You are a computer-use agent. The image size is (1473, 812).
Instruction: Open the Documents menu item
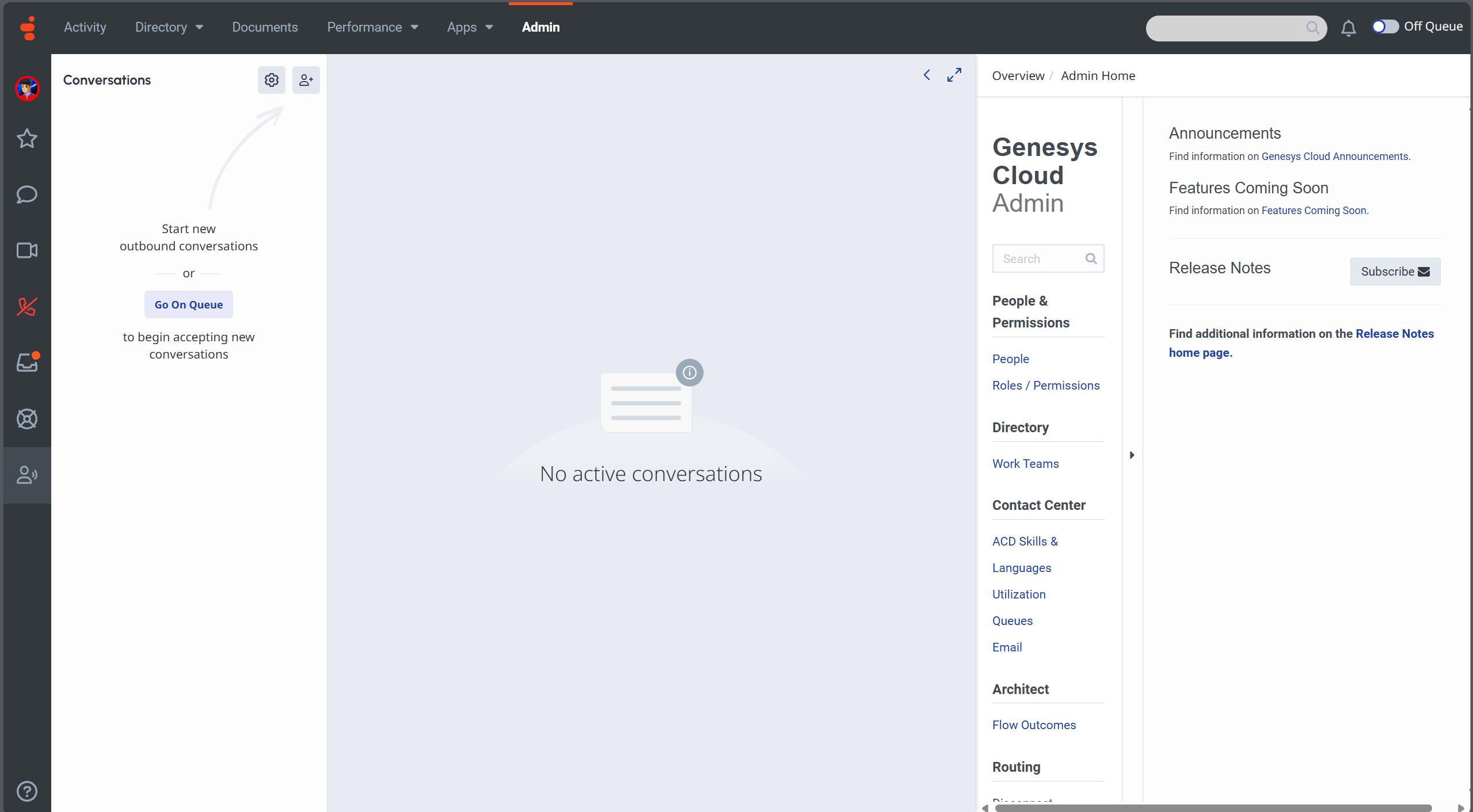(x=265, y=27)
